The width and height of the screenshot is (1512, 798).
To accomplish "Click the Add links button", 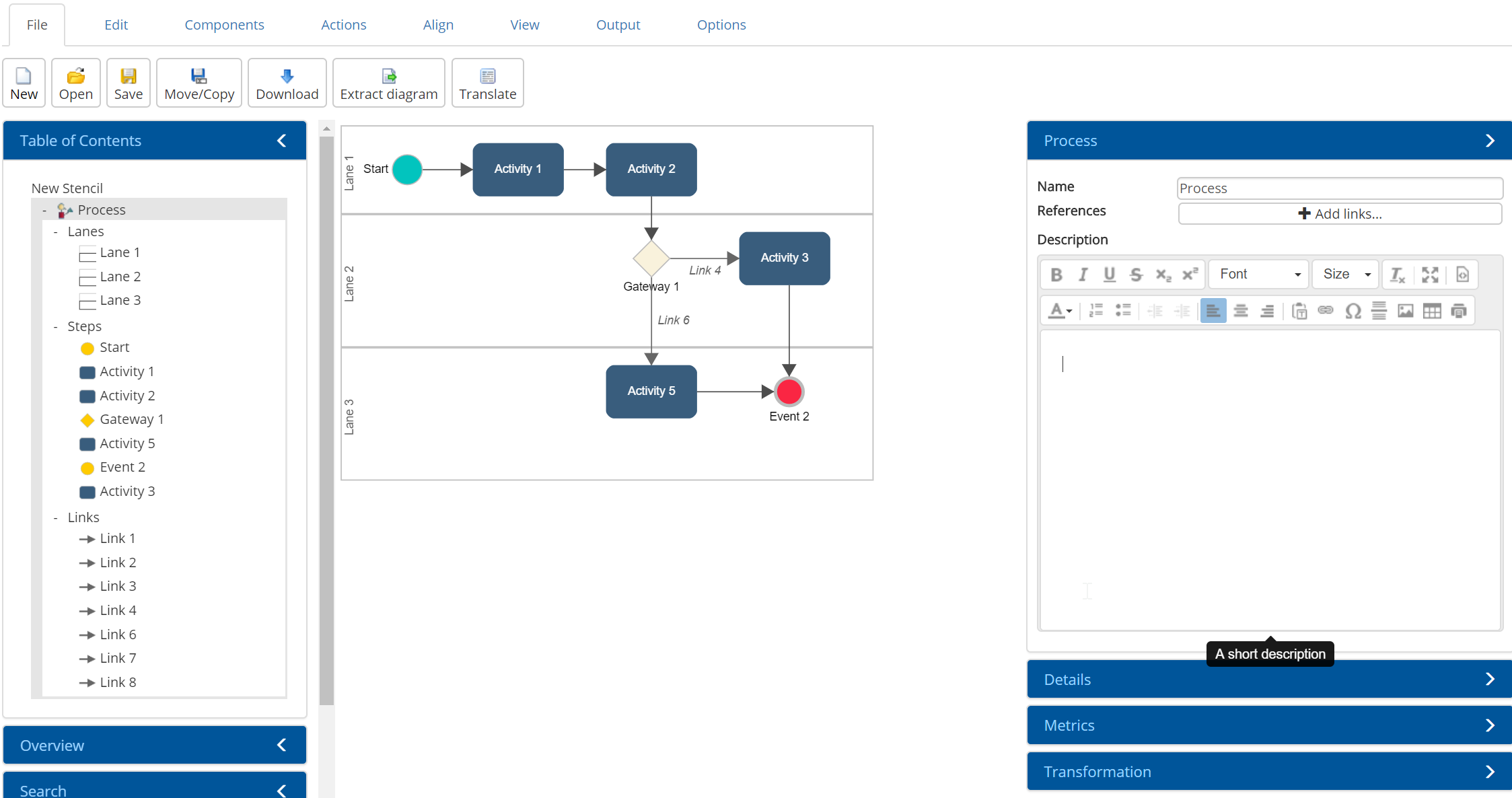I will coord(1339,214).
